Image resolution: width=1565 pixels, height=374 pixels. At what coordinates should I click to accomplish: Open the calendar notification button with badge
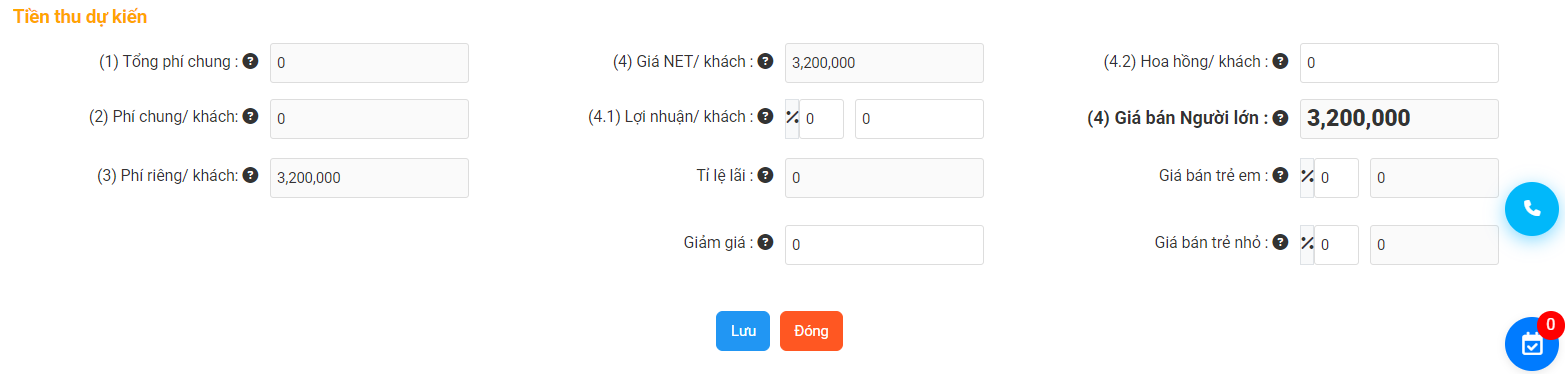click(1532, 343)
